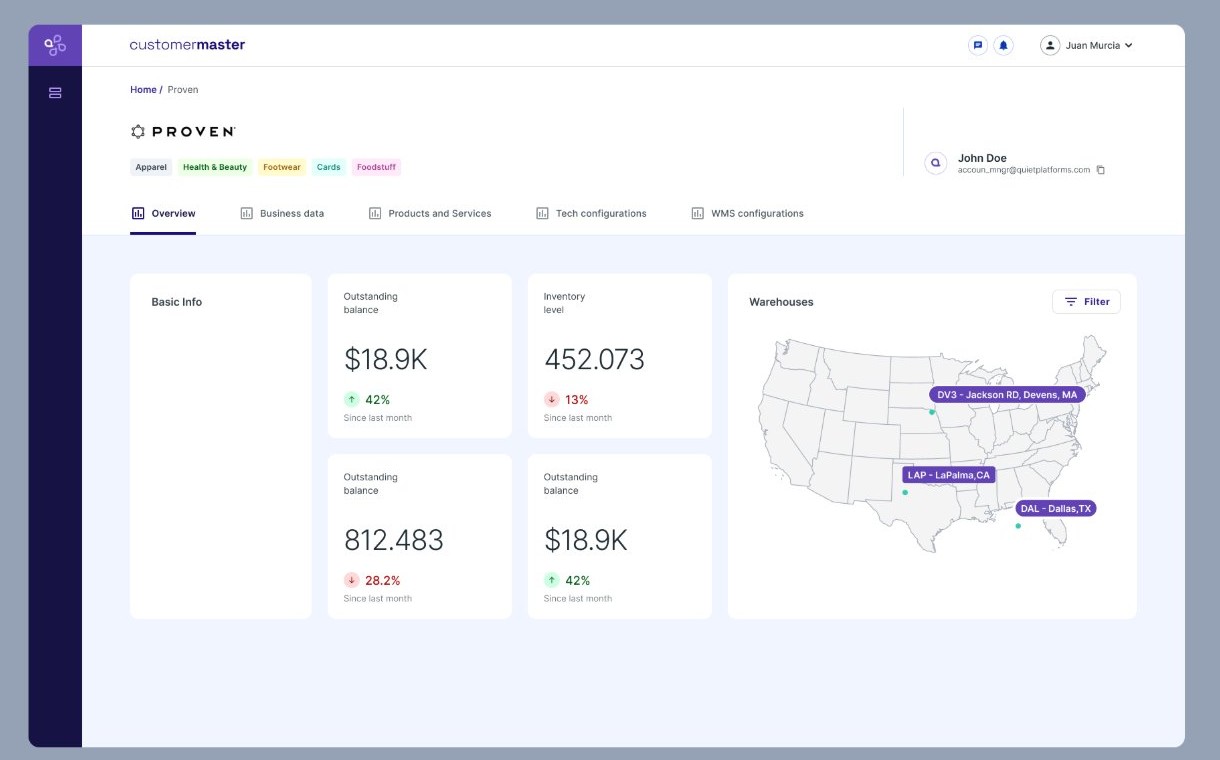Click the map dot below the DV3 label

pyautogui.click(x=931, y=412)
